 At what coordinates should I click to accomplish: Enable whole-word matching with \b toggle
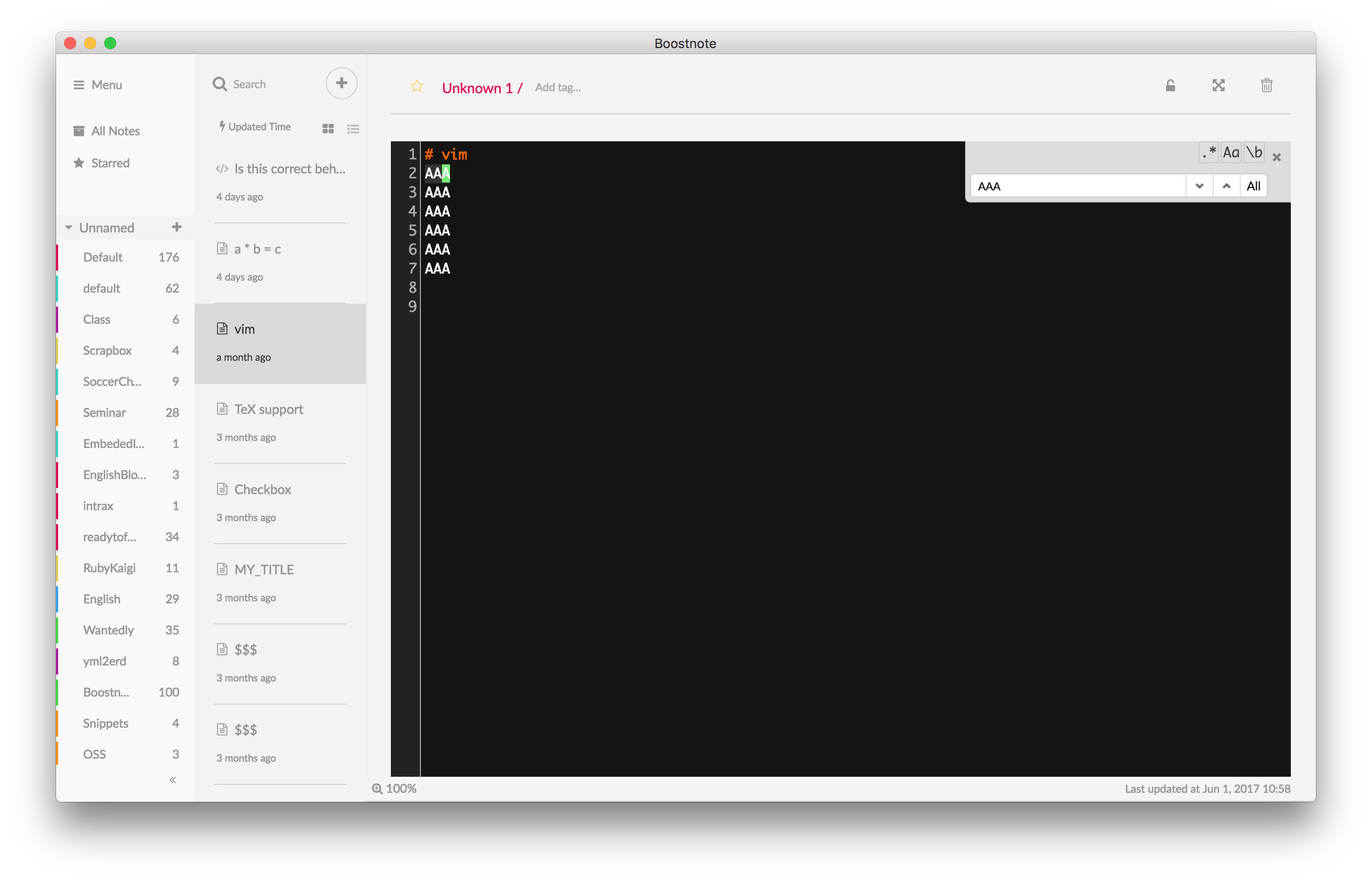pos(1254,152)
